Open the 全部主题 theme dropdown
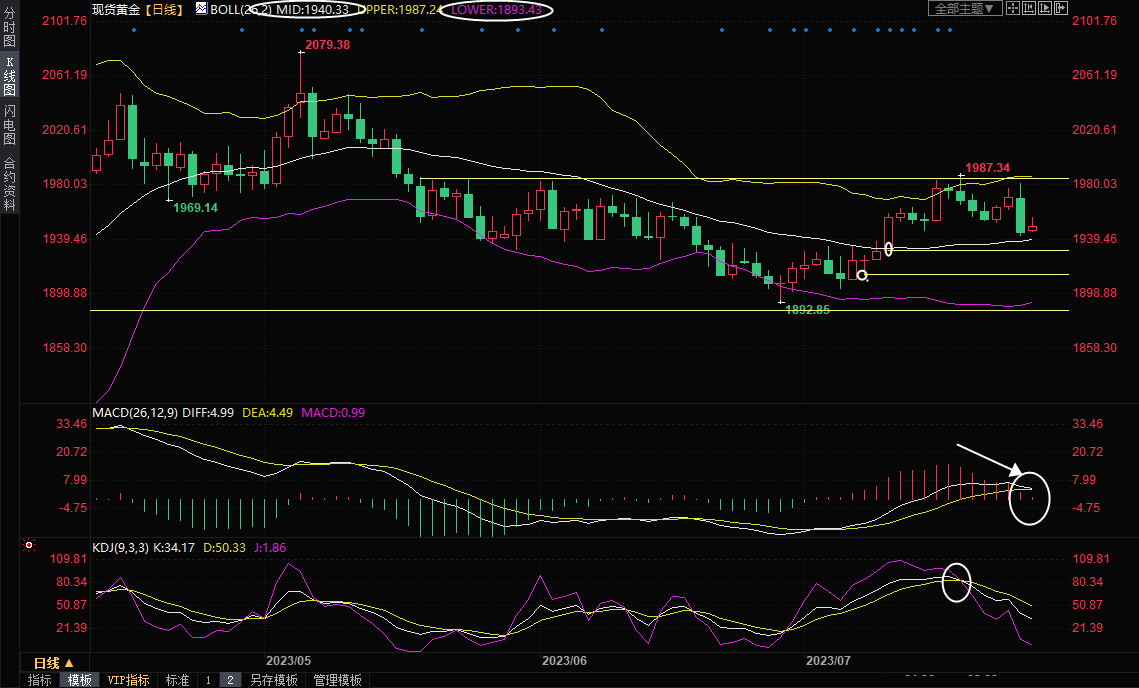Screen dimensions: 1139x688 pos(964,9)
